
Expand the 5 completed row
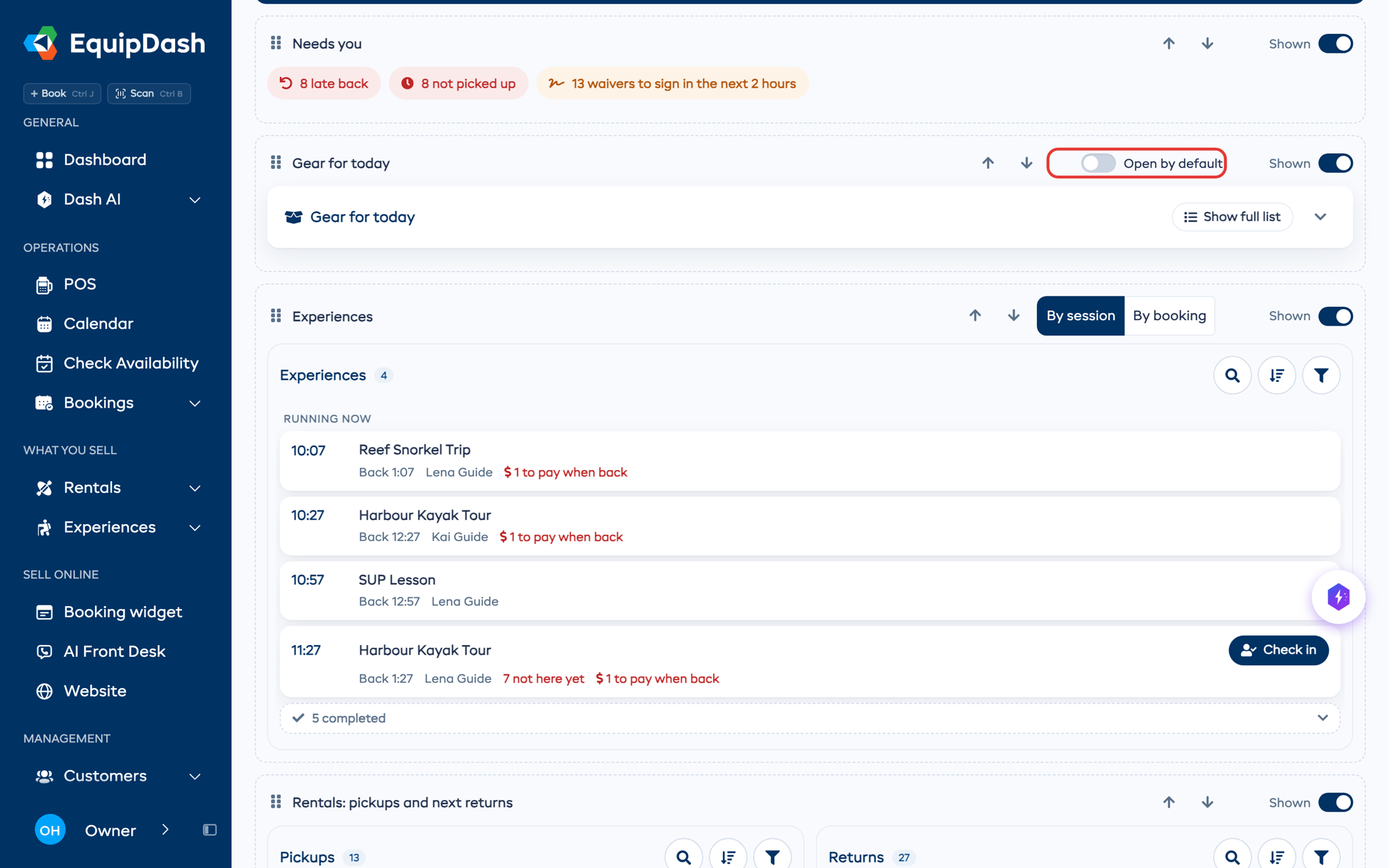pyautogui.click(x=810, y=718)
